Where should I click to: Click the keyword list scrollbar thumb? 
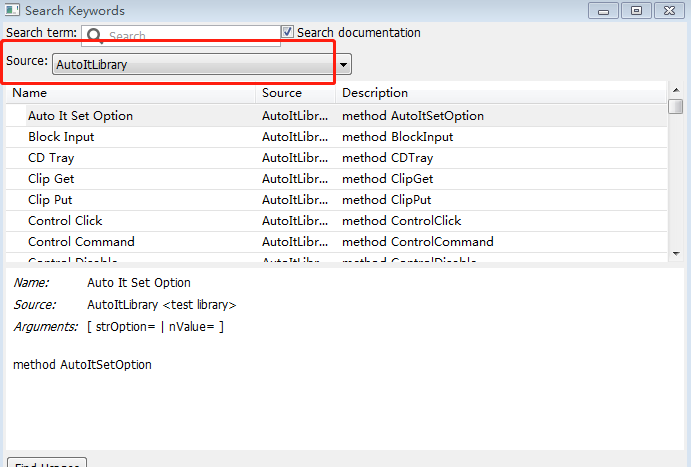click(x=676, y=107)
